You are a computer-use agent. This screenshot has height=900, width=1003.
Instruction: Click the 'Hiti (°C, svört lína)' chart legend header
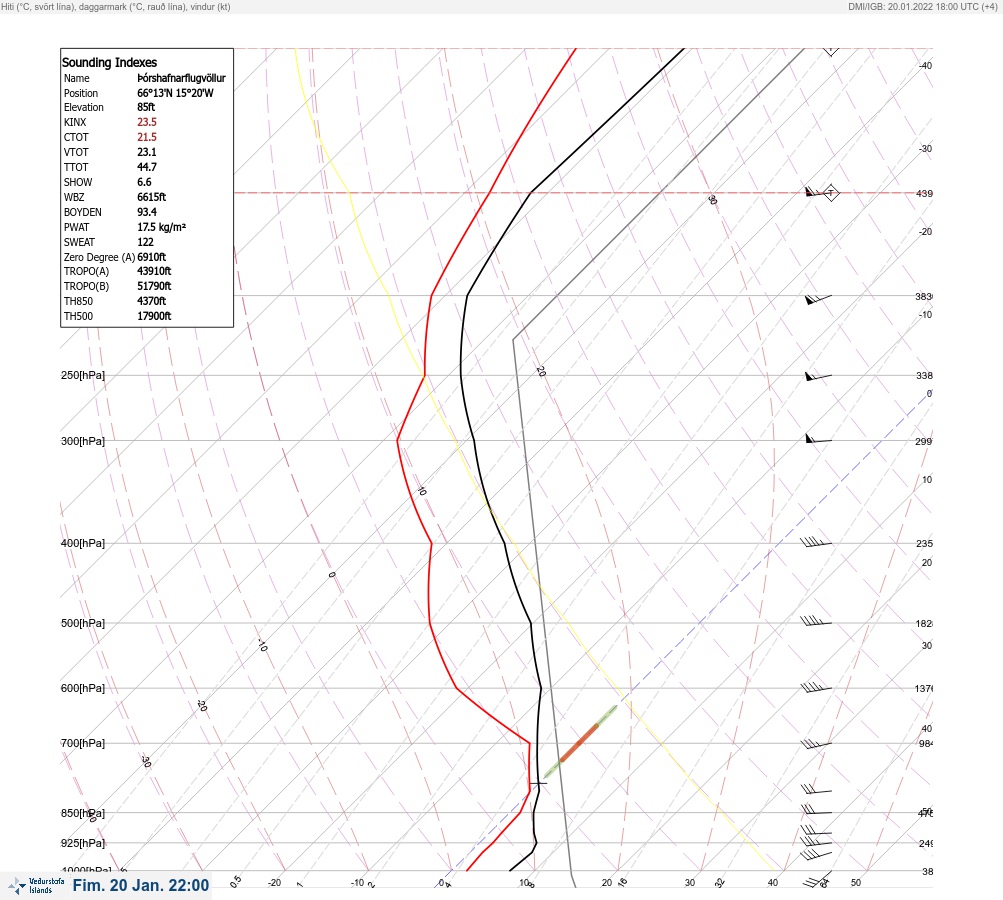116,6
